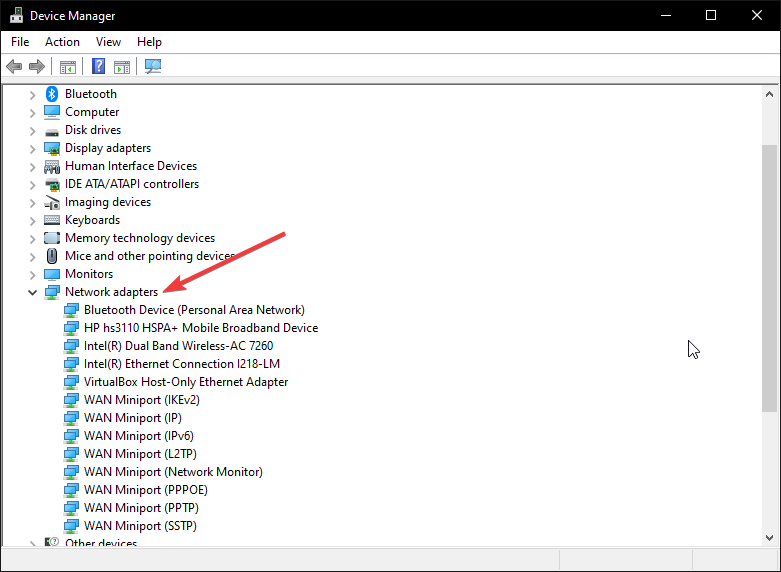Click Show/Hide Console Tree toolbar icon
The width and height of the screenshot is (781, 572).
tap(68, 66)
